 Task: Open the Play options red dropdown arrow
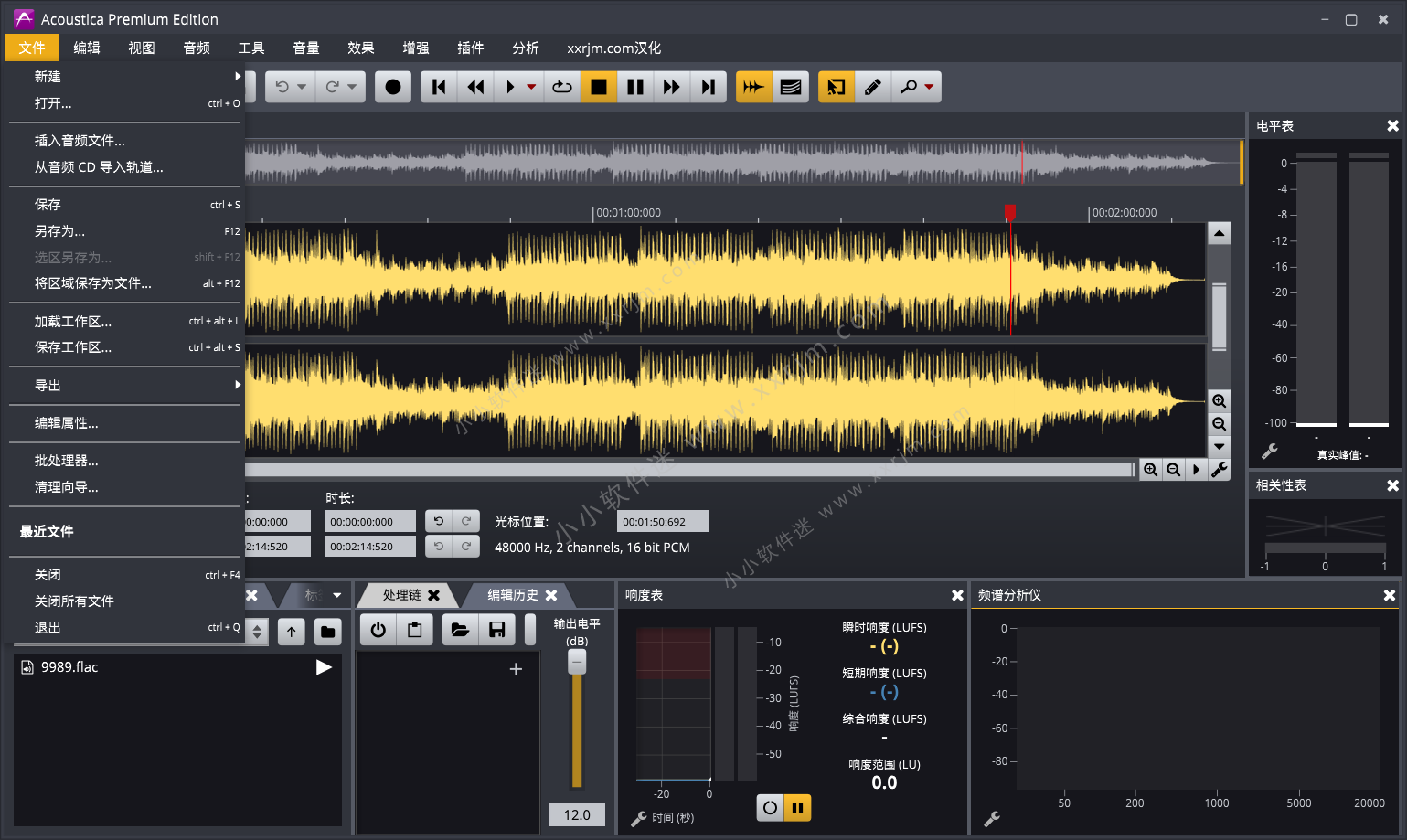pyautogui.click(x=531, y=88)
